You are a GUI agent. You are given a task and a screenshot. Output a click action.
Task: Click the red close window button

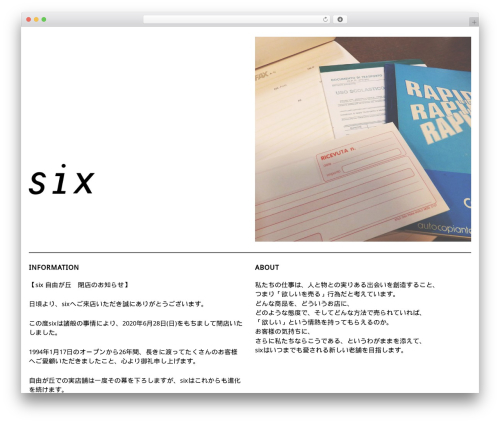29,19
